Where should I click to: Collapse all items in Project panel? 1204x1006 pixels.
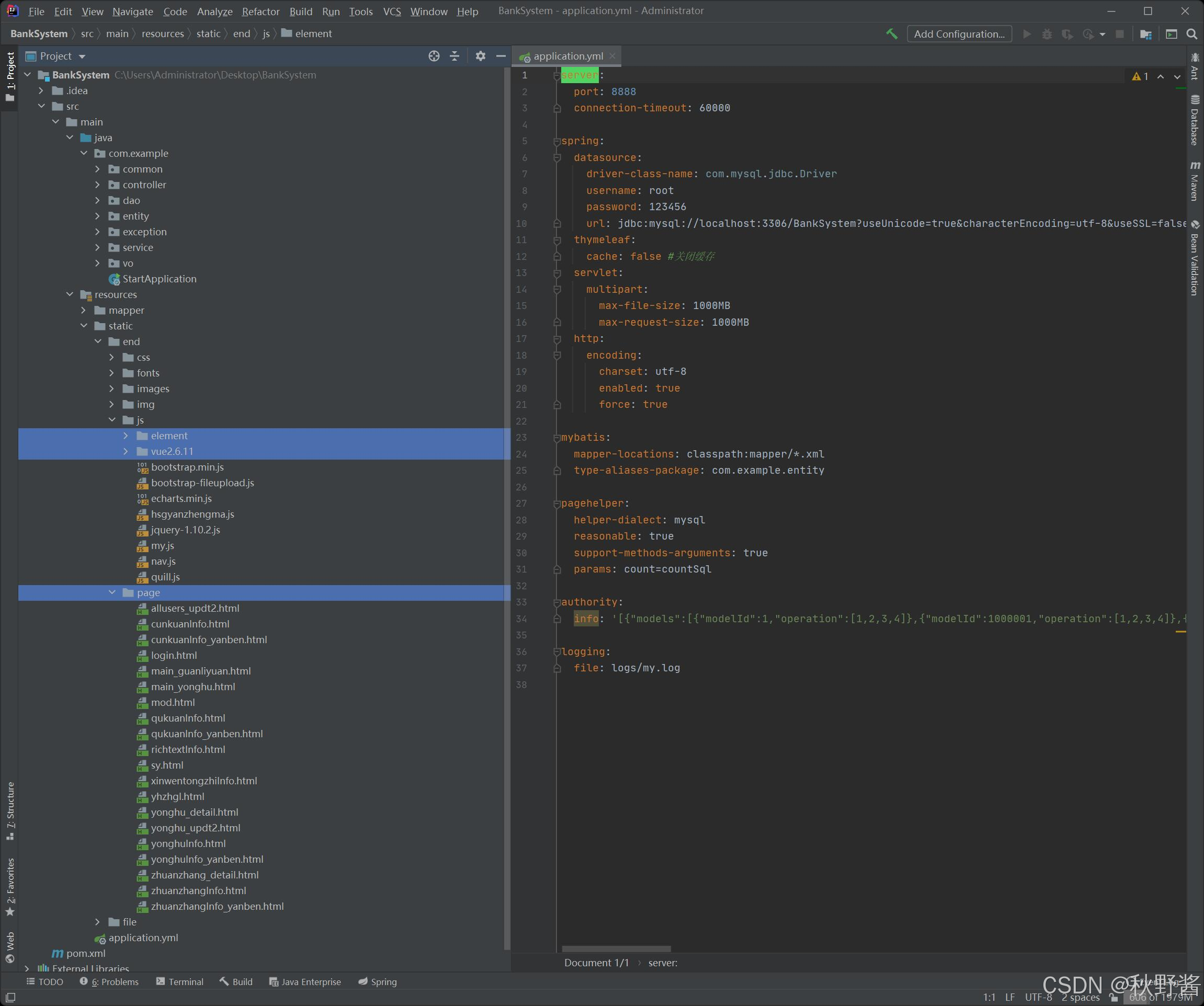point(454,56)
